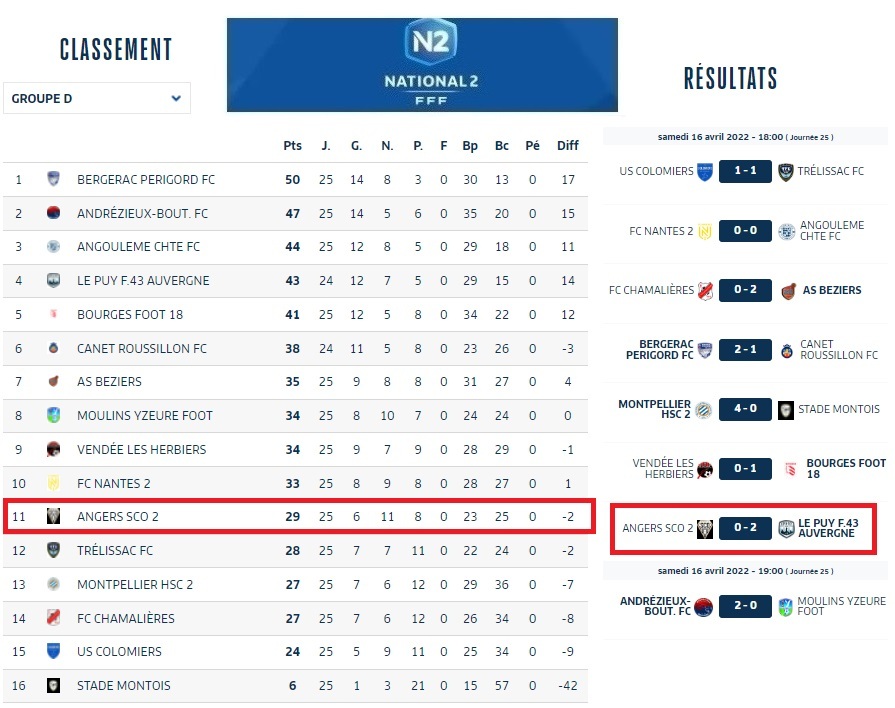Select the Classement heading

(x=116, y=50)
